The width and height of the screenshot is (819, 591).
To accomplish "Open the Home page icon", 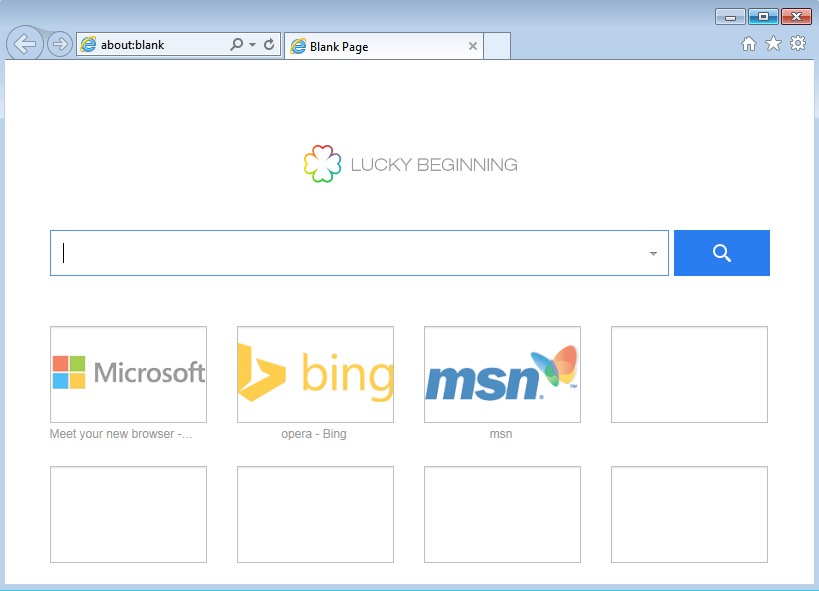I will pos(749,44).
